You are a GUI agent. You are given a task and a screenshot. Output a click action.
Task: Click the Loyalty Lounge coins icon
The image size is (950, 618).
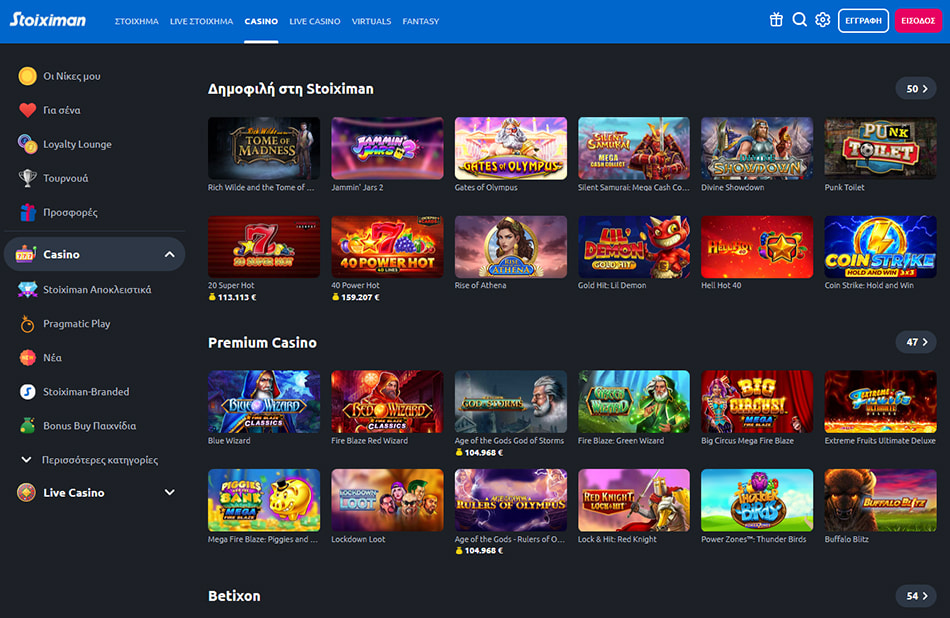(27, 144)
